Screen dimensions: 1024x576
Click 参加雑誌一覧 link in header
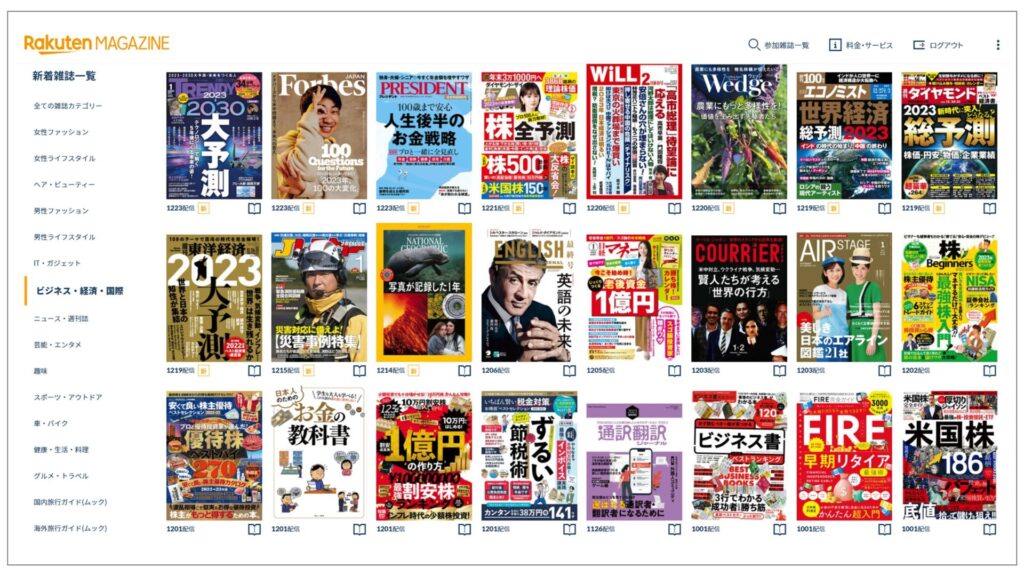786,45
